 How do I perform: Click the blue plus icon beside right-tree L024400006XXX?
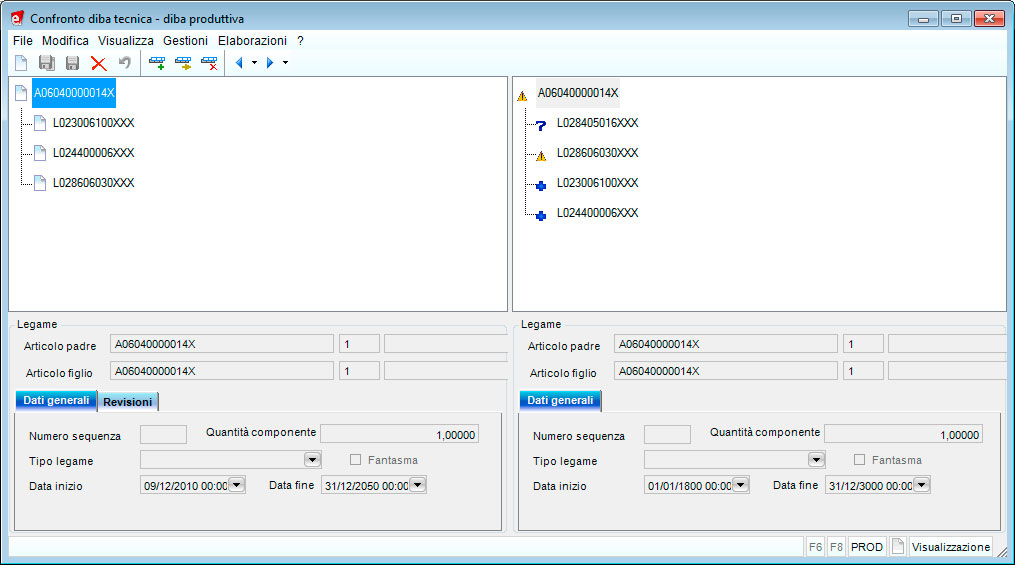click(541, 216)
